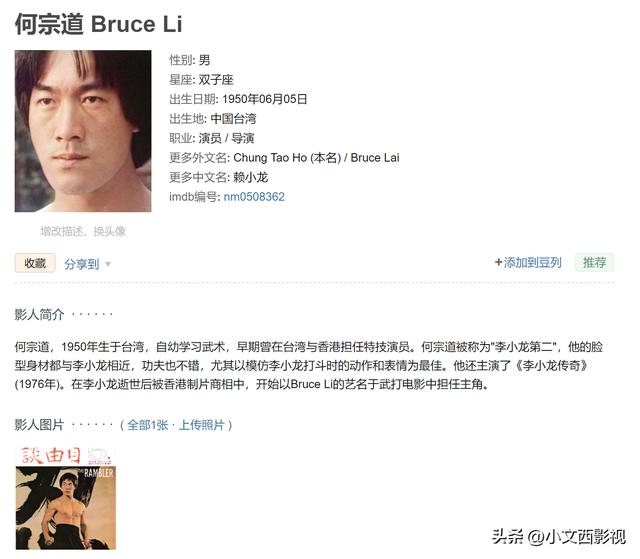Click the 上传照片 upload link
640x559 pixels.
[202, 425]
